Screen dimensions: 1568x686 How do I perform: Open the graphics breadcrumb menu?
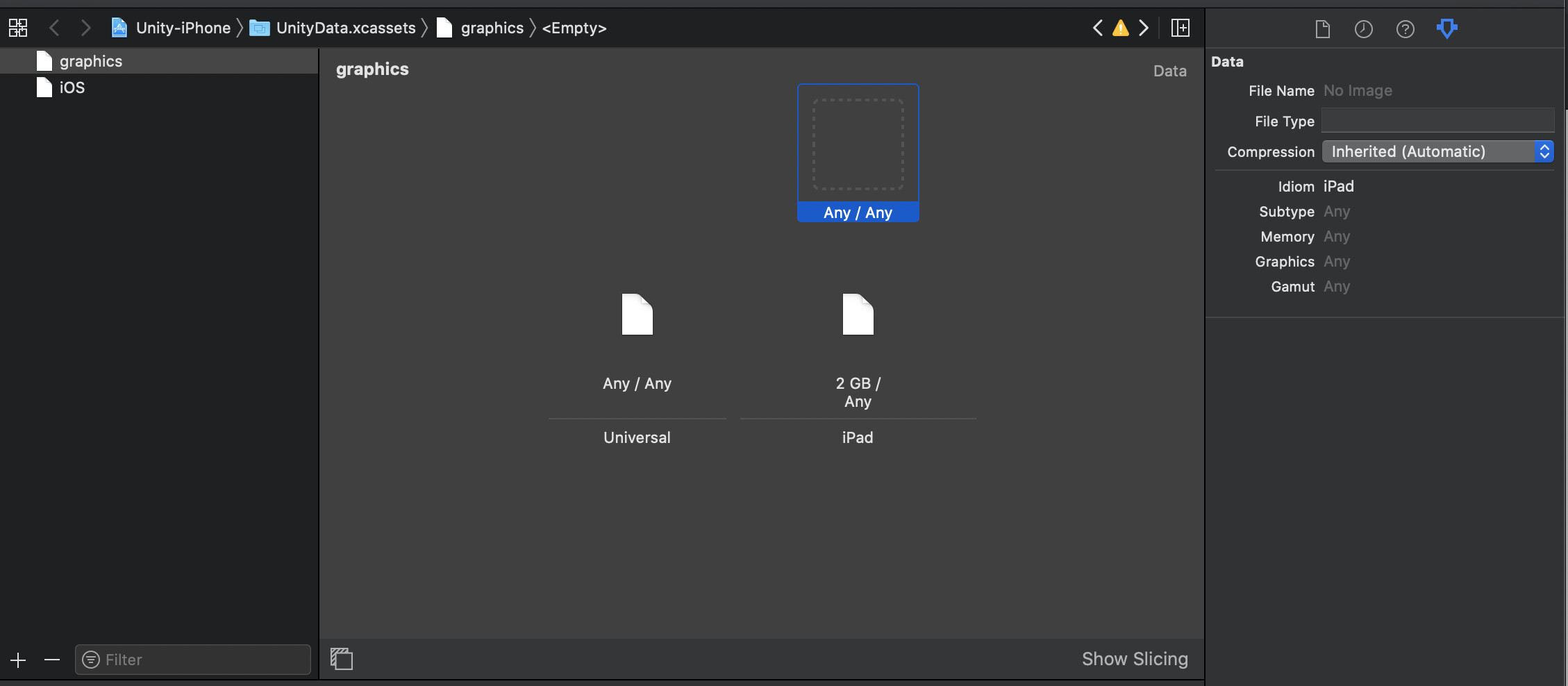492,28
